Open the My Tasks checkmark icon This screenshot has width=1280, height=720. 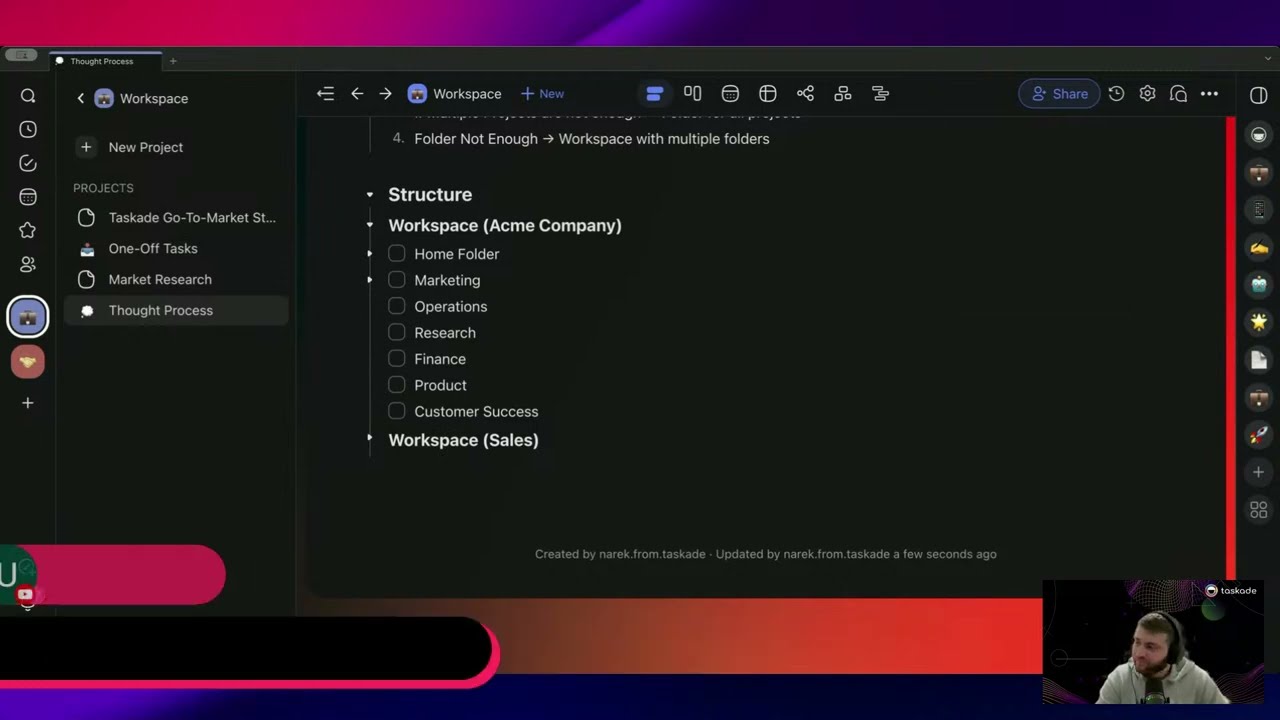pyautogui.click(x=28, y=163)
